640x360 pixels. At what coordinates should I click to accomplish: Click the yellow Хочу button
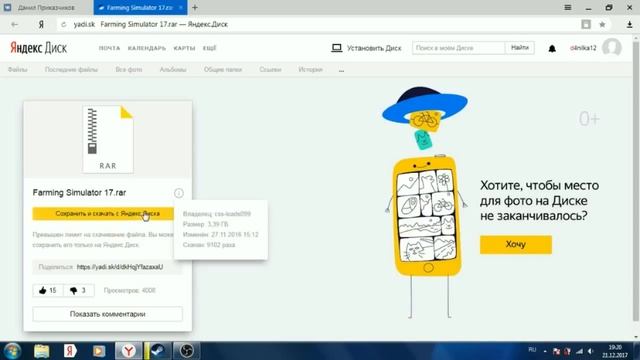click(x=516, y=244)
